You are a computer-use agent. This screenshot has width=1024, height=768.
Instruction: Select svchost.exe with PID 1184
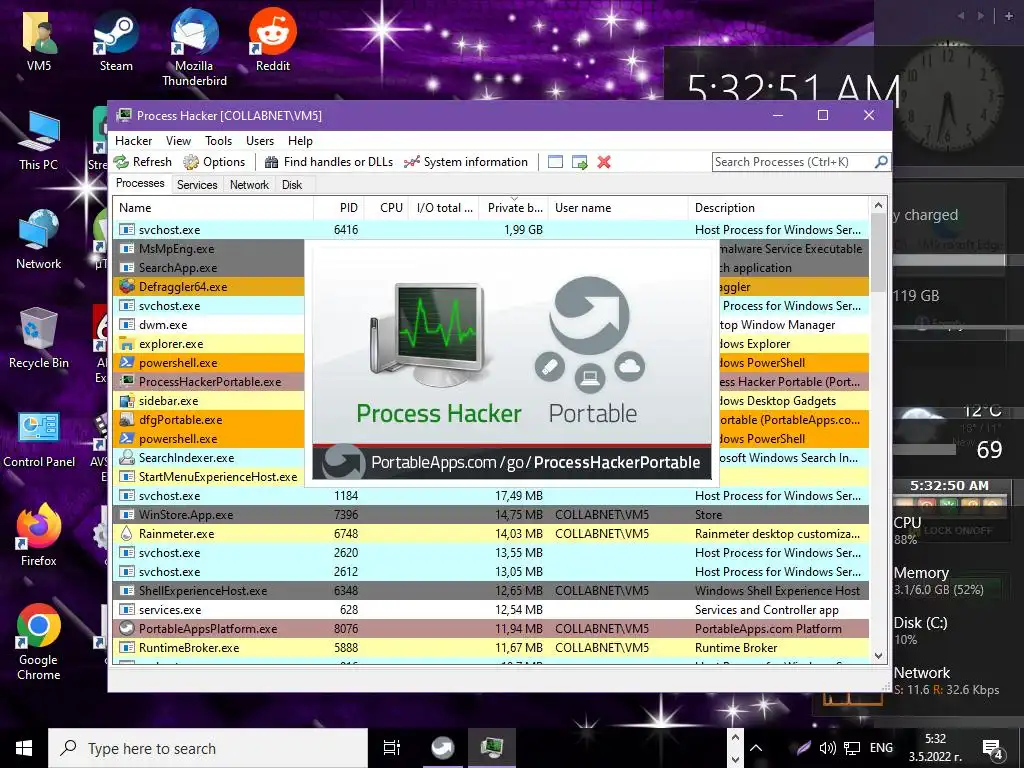pos(491,496)
